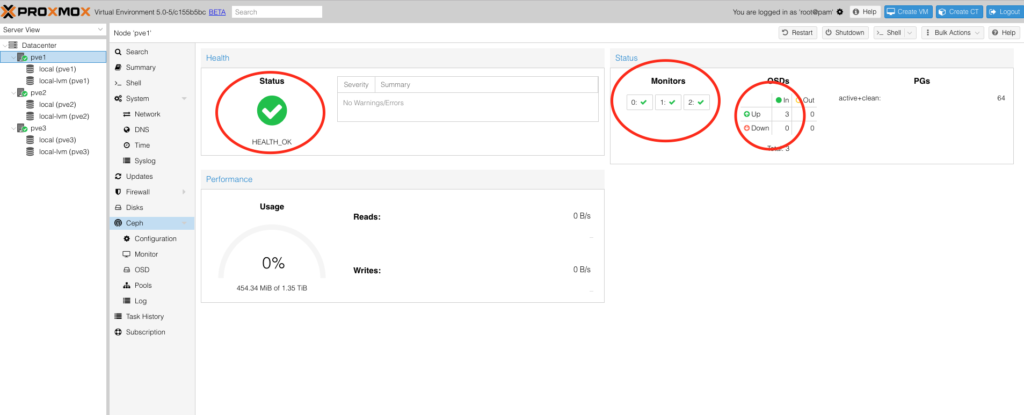Click the Summary book icon
Image resolution: width=1024 pixels, height=415 pixels.
tap(118, 67)
